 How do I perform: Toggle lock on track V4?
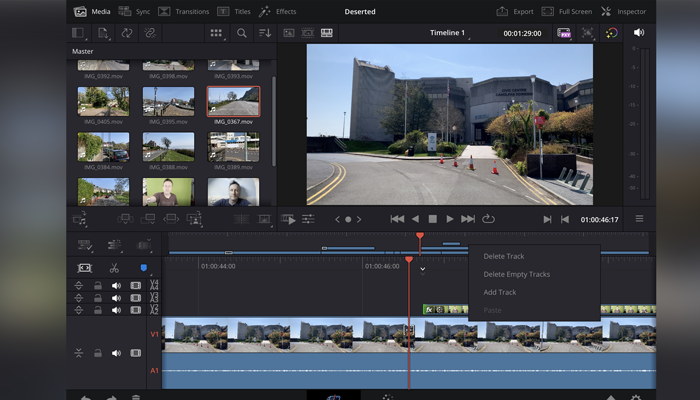(x=98, y=286)
